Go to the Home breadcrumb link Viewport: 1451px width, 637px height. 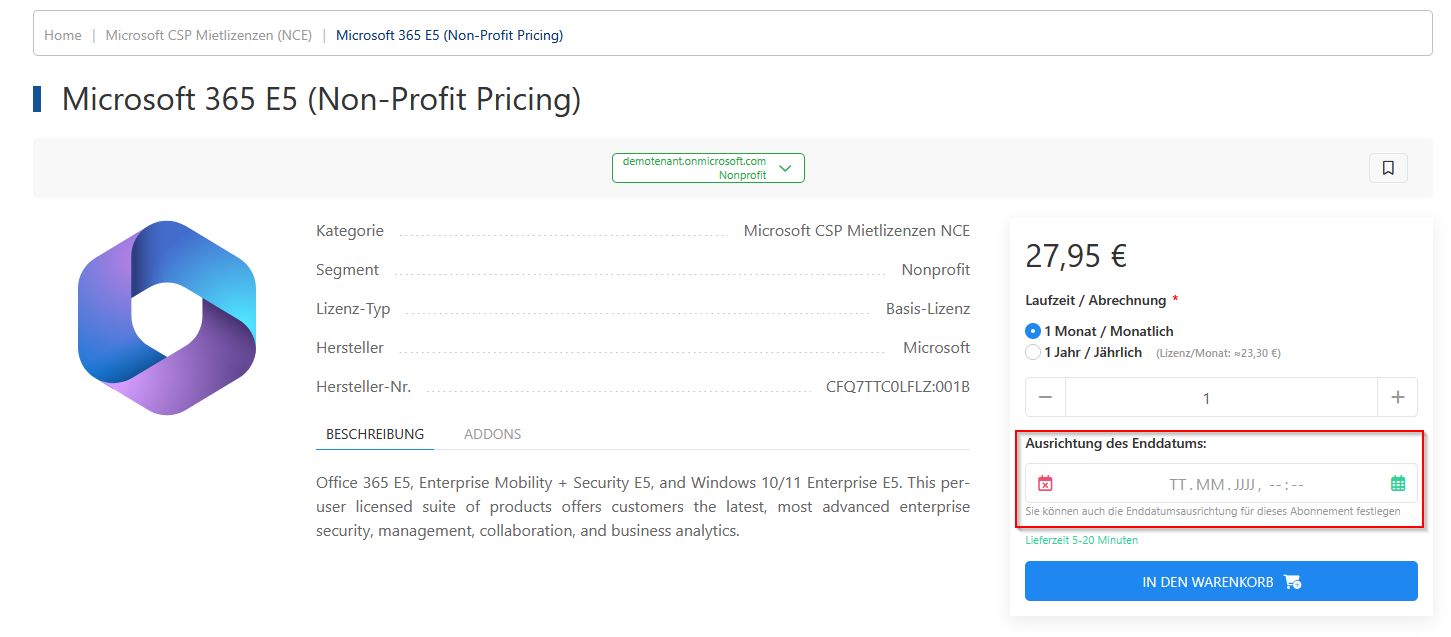63,35
